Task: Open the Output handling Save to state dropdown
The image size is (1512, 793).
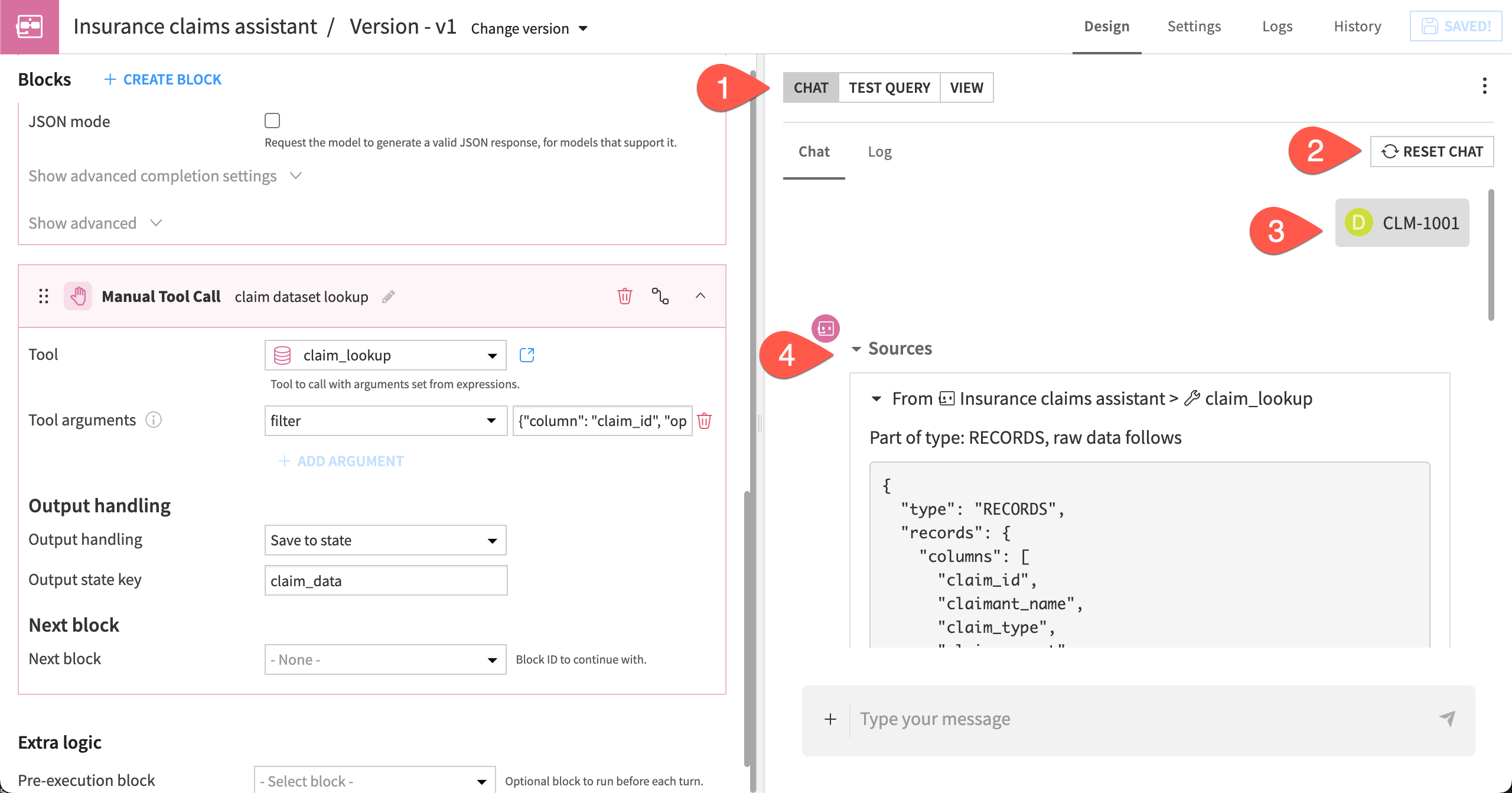Action: (385, 539)
